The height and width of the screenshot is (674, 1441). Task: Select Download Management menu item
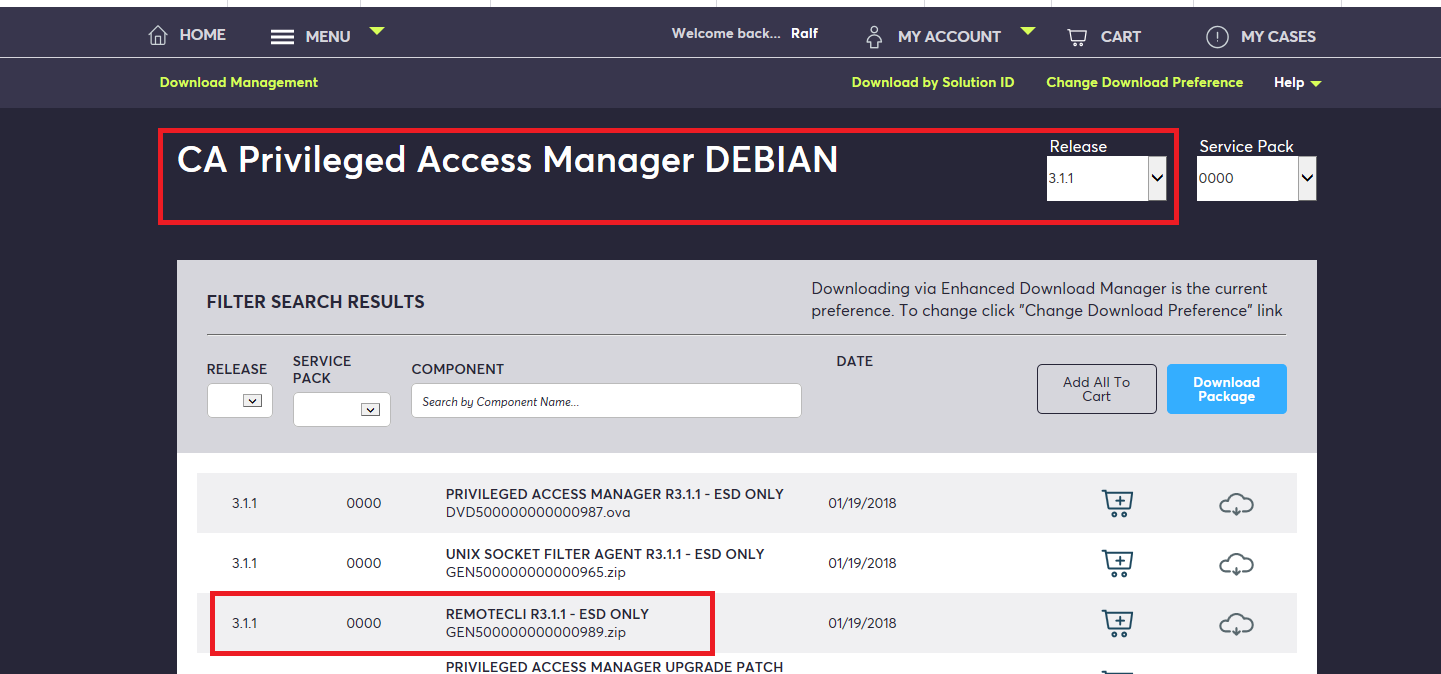(238, 82)
